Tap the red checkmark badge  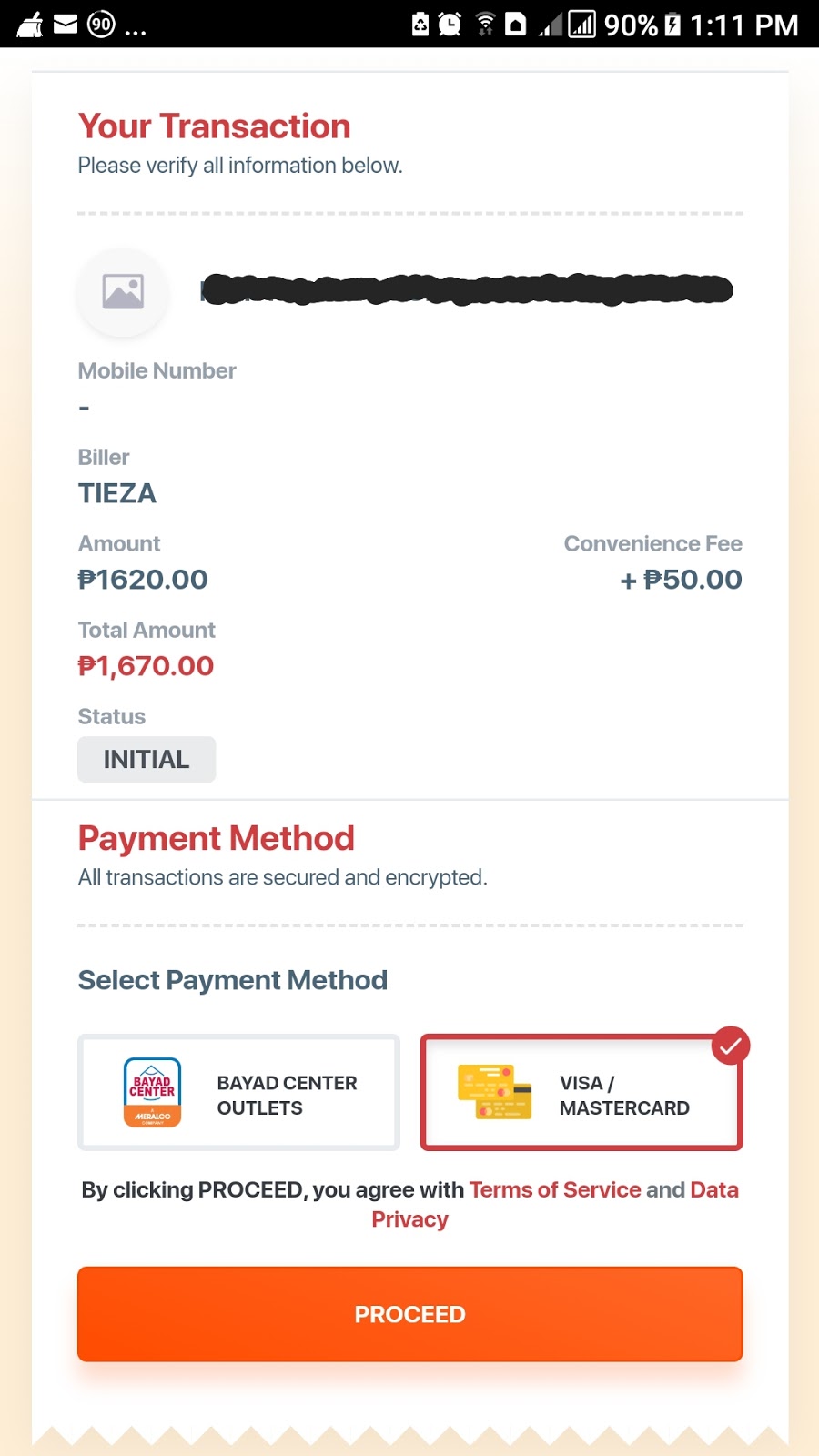(x=730, y=1046)
